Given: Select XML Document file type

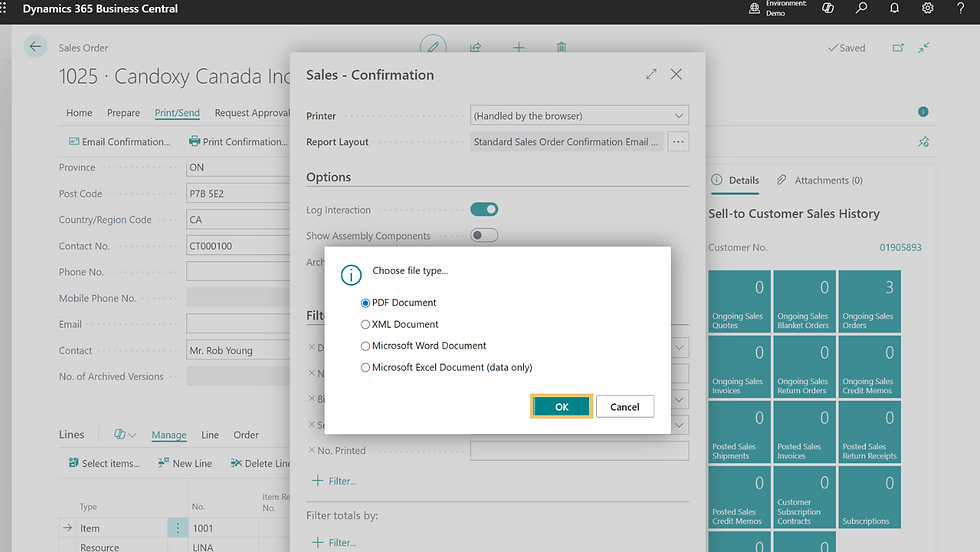Looking at the screenshot, I should pos(365,324).
